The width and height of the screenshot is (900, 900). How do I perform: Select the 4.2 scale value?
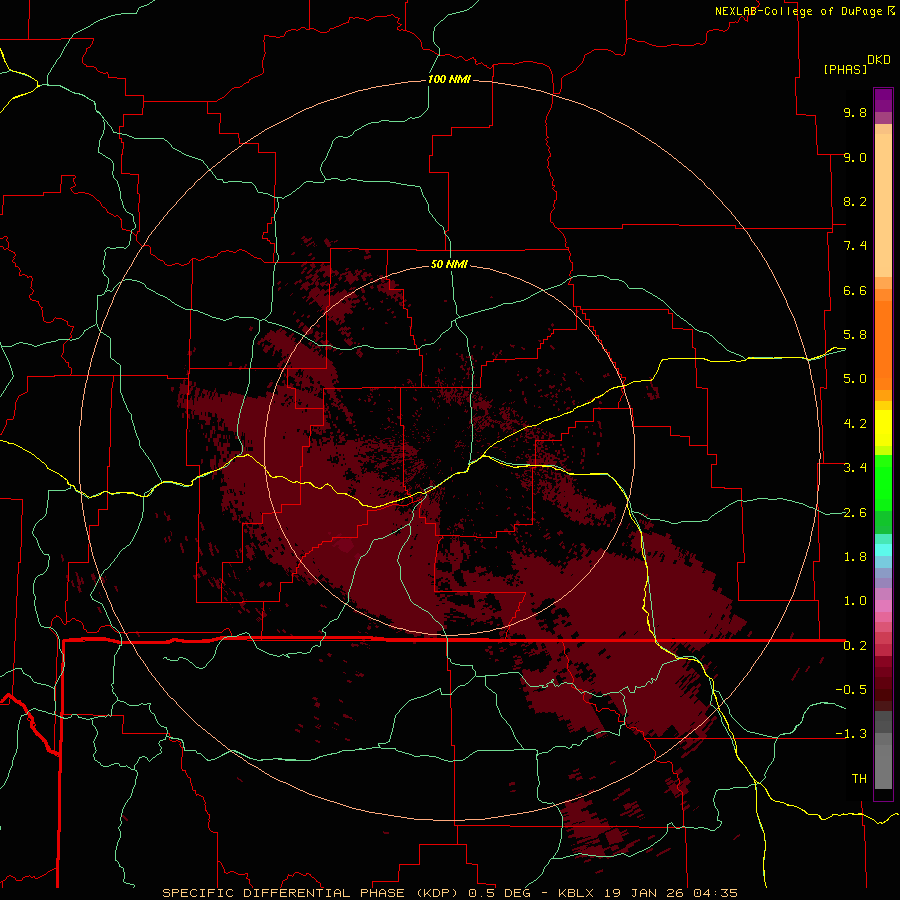855,424
